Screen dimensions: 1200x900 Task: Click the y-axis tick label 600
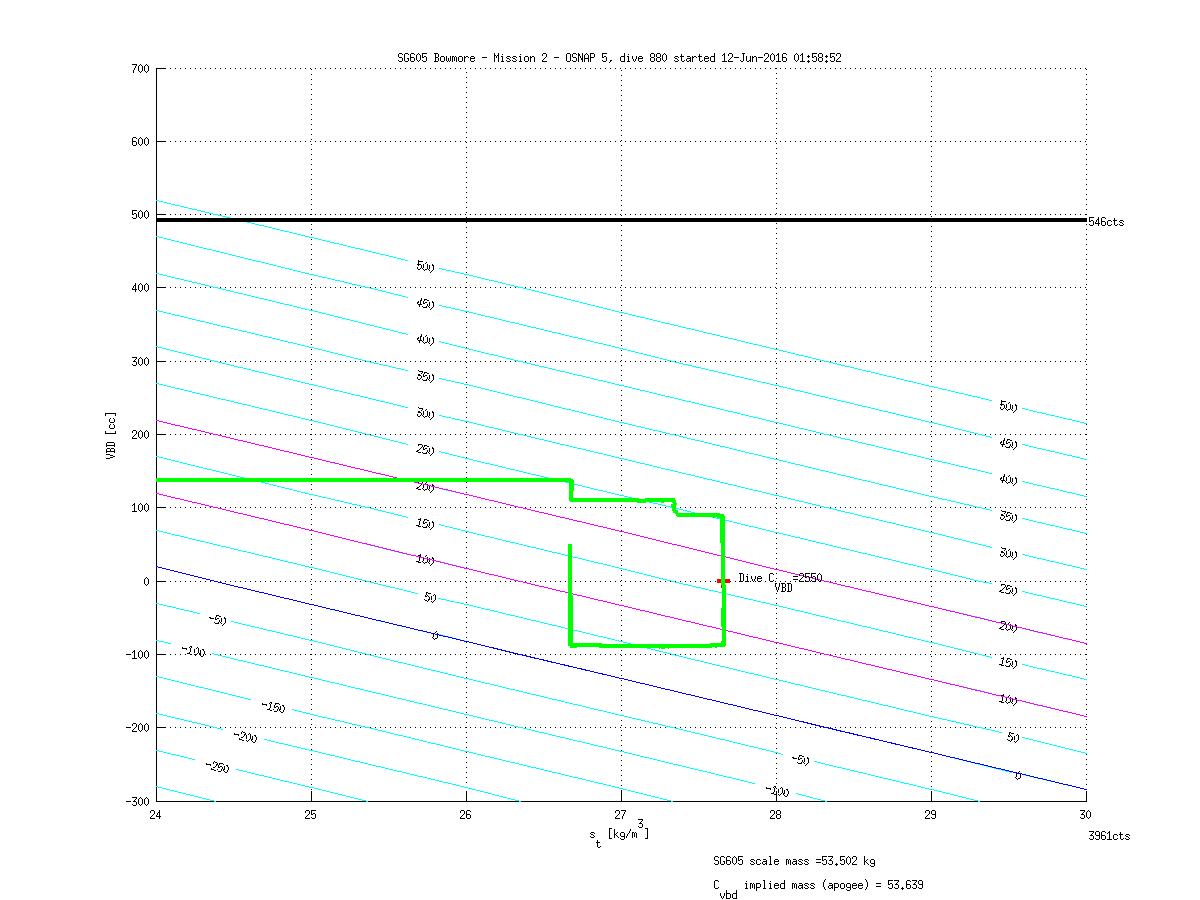coord(140,142)
